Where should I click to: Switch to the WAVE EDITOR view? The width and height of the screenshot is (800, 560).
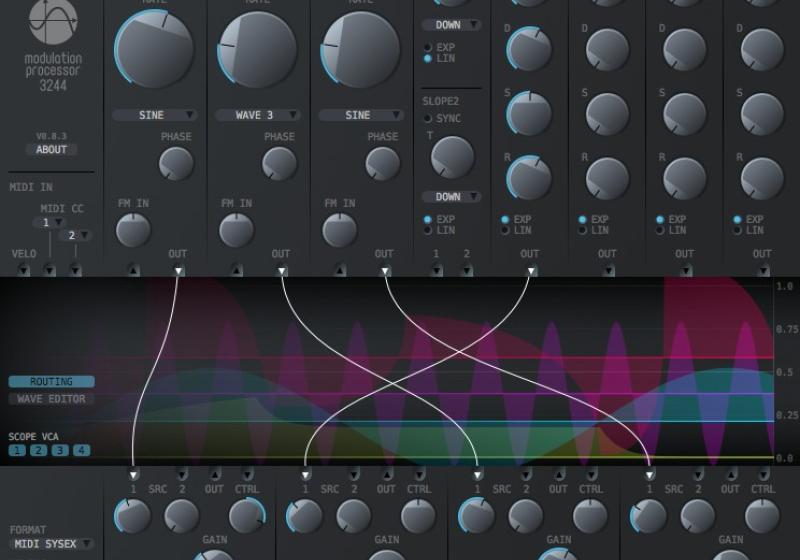click(x=52, y=399)
